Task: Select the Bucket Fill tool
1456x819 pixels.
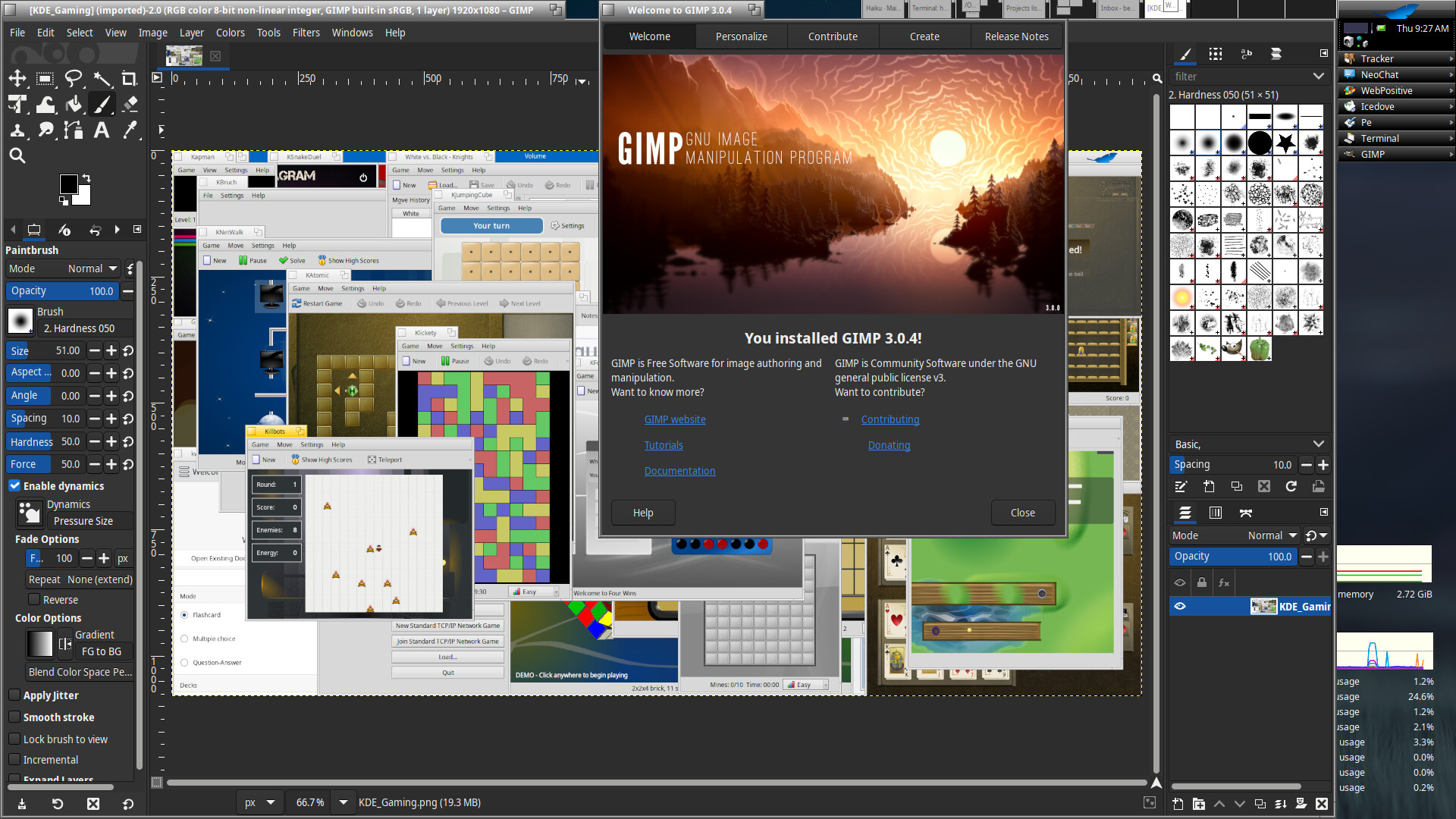Action: tap(74, 104)
